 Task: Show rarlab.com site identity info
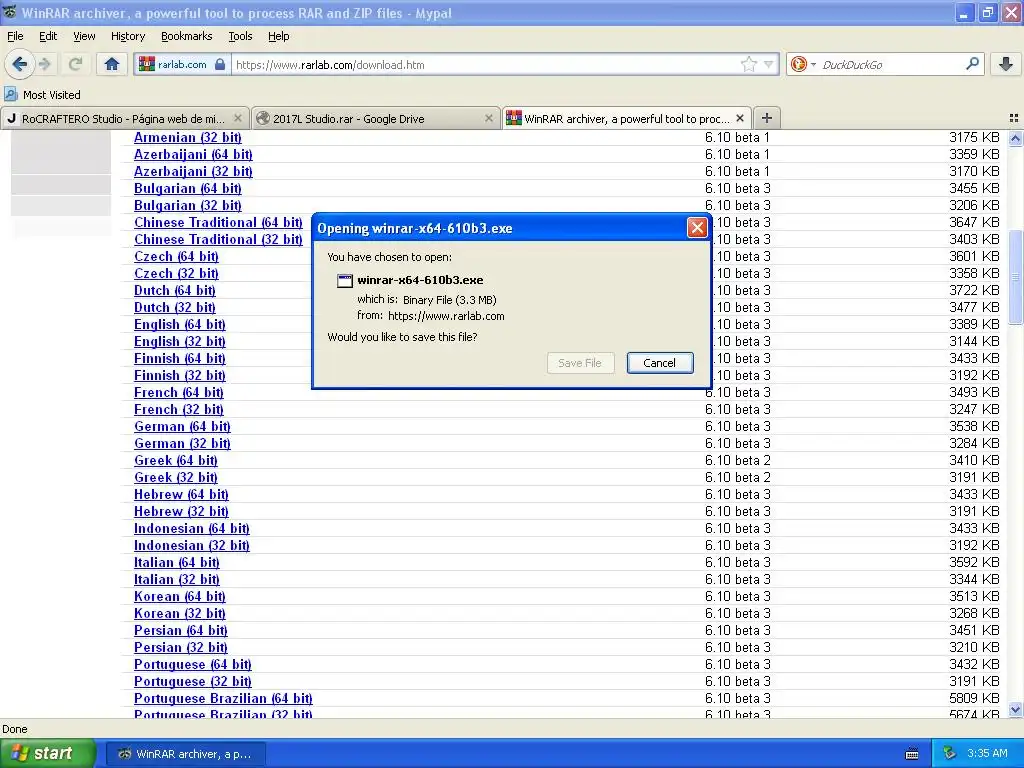(182, 65)
